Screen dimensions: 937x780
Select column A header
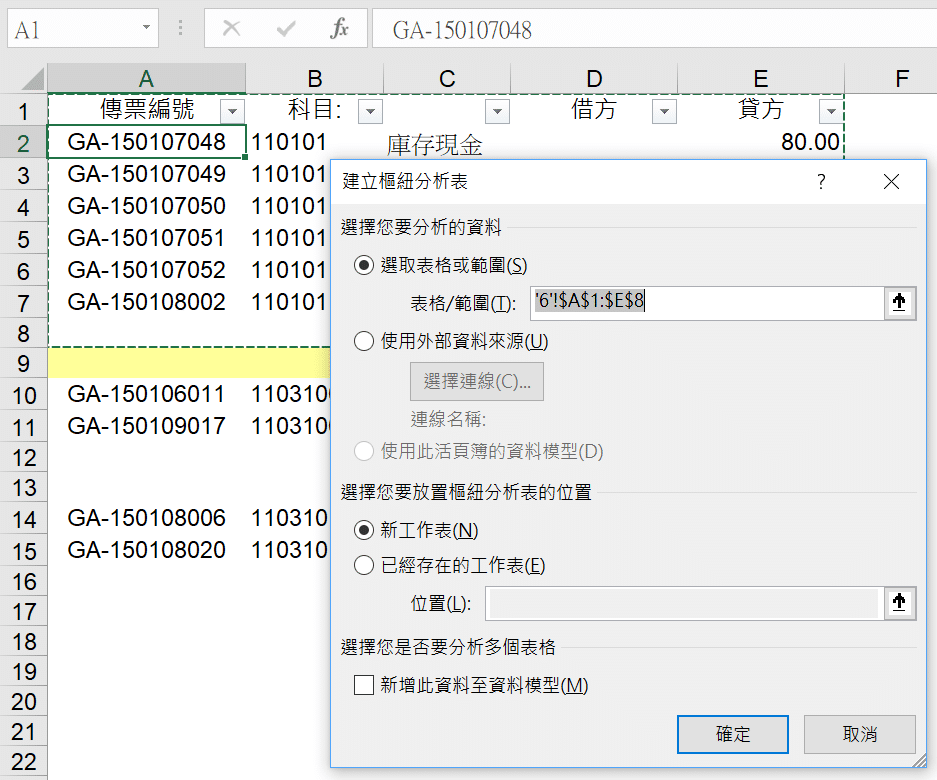[x=146, y=78]
